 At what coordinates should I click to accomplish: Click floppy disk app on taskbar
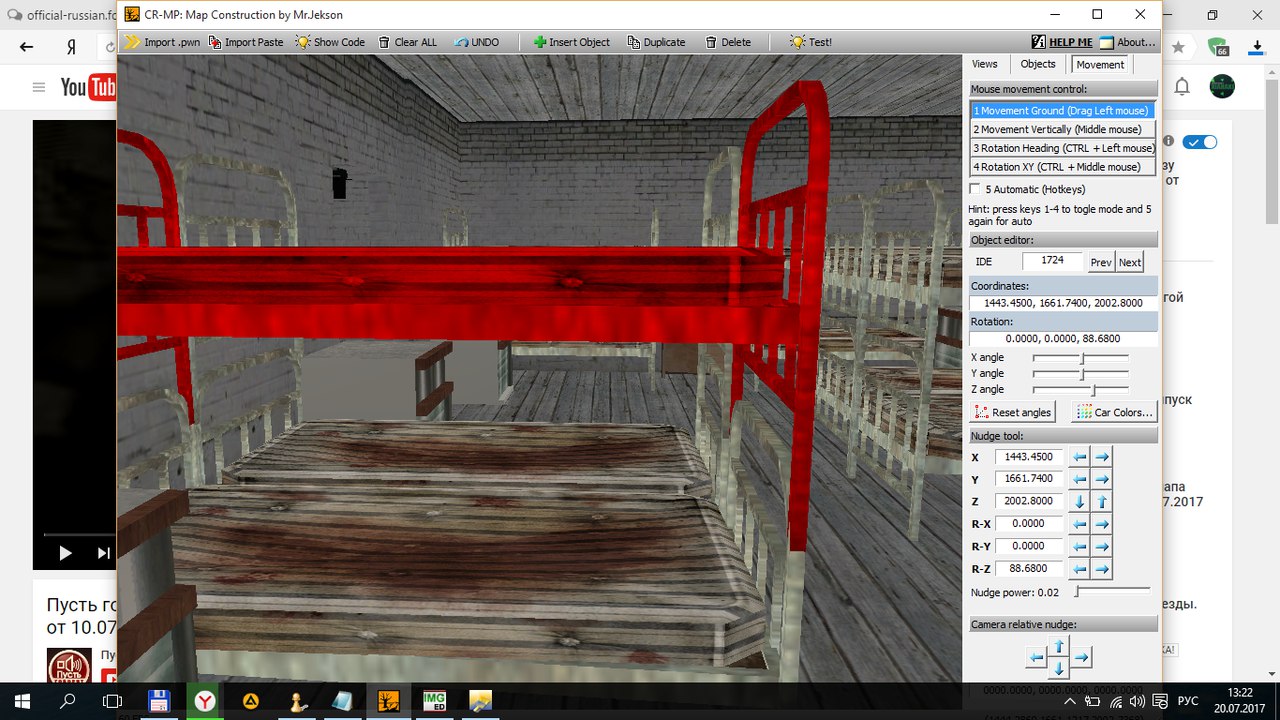coord(158,701)
